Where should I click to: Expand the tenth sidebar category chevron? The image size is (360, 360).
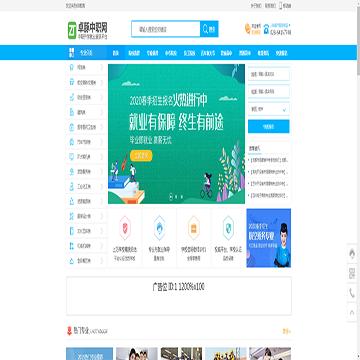pos(102,201)
